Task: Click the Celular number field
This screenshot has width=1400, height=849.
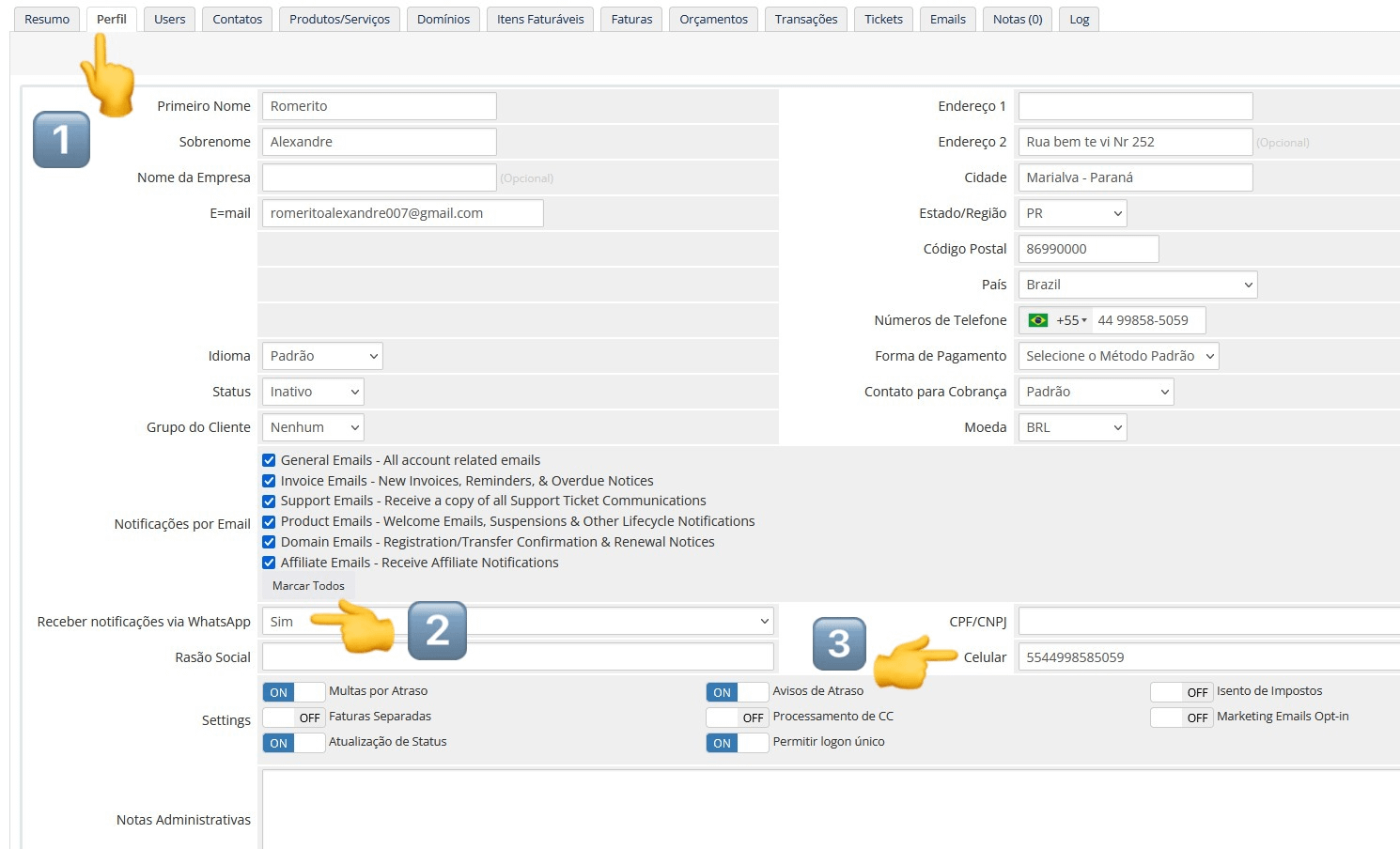Action: coord(1207,657)
